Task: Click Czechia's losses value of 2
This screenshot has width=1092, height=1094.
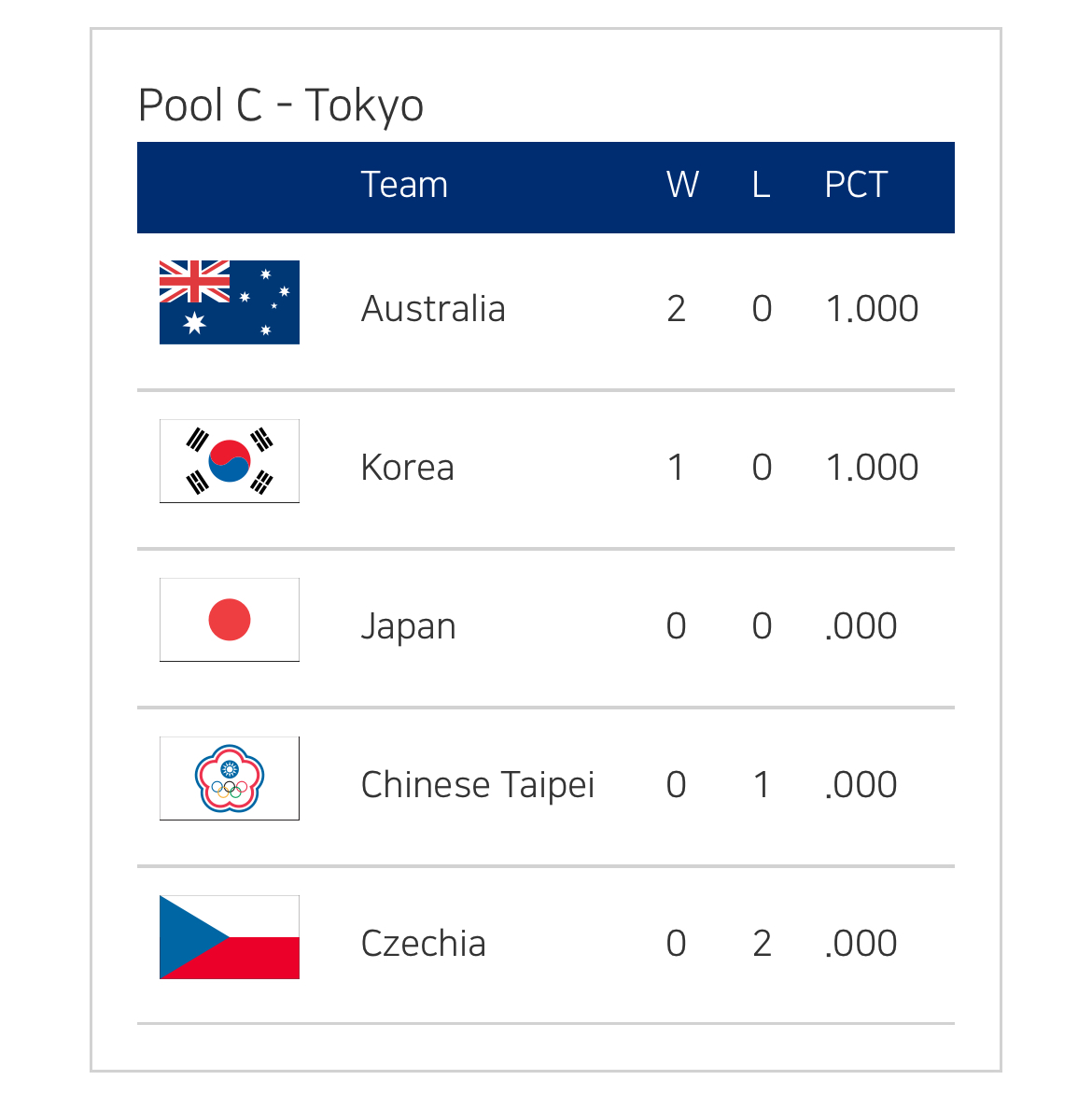Action: 762,944
